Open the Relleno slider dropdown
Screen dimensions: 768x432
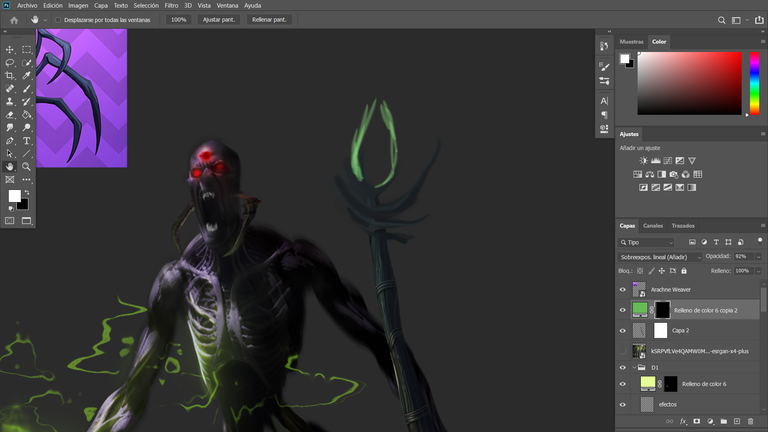tap(758, 271)
